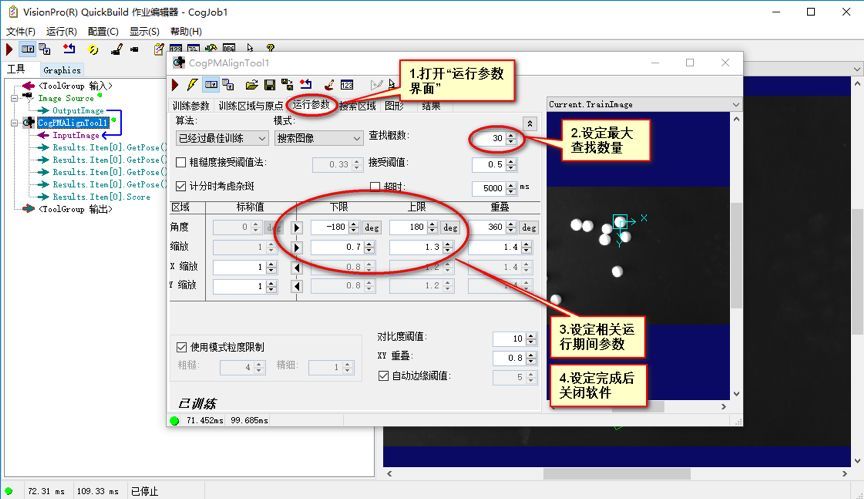Screen dimensions: 864x499
Task: Click the microscope icon in CogPMAlignTool1 toolbar
Action: pos(329,85)
